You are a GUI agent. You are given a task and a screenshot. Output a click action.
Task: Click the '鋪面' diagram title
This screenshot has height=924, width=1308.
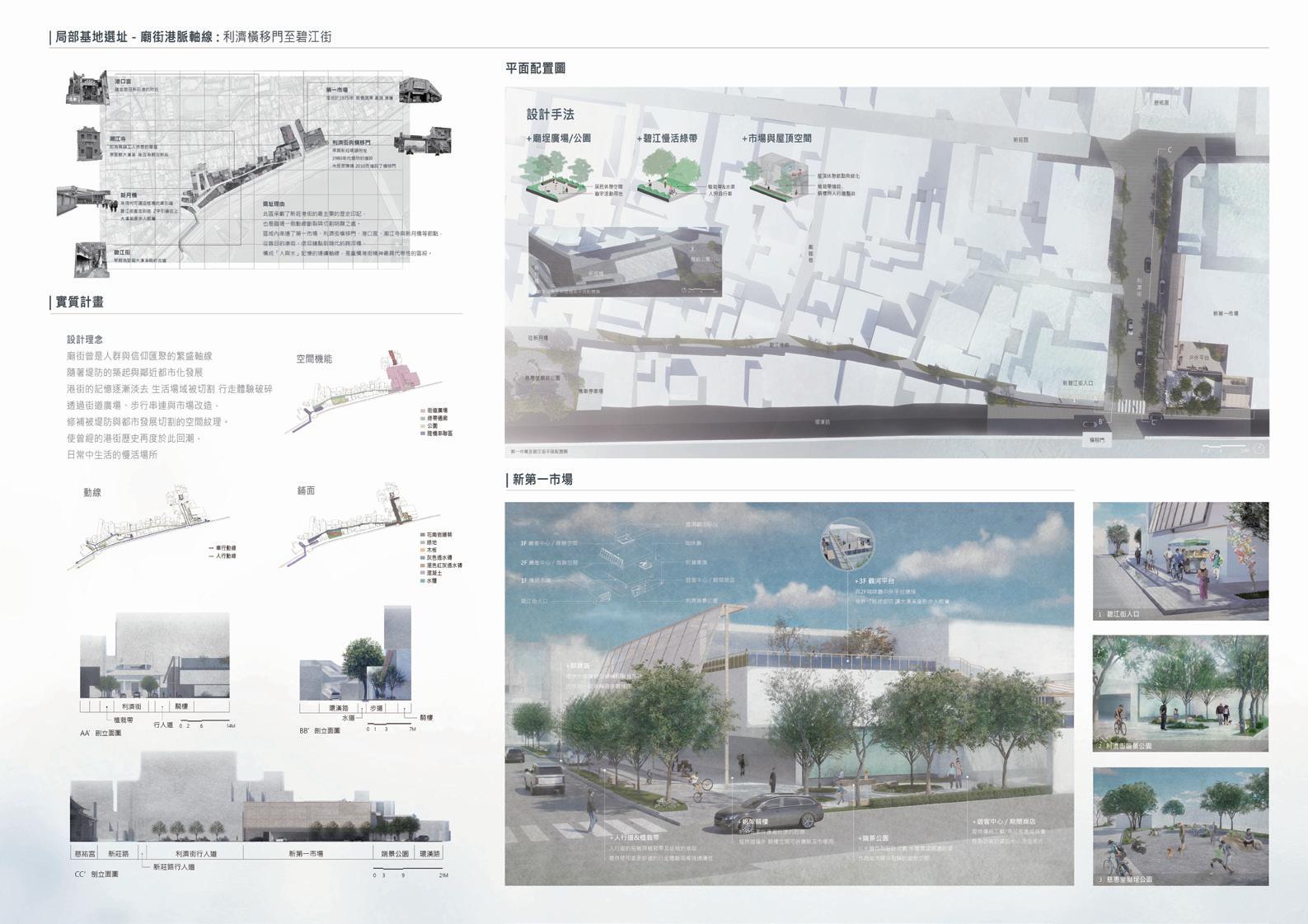click(306, 490)
